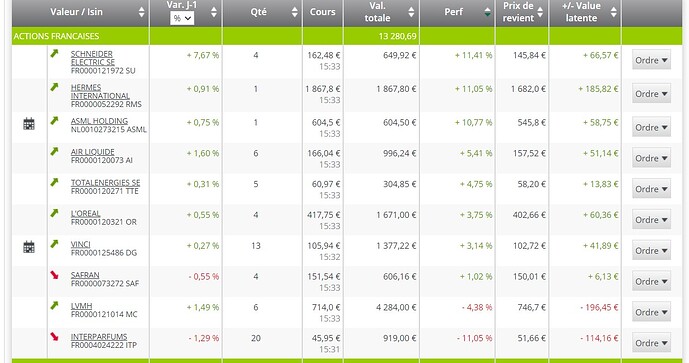Image resolution: width=689 pixels, height=363 pixels.
Task: Click the red down arrow next to Safran
Action: point(54,275)
